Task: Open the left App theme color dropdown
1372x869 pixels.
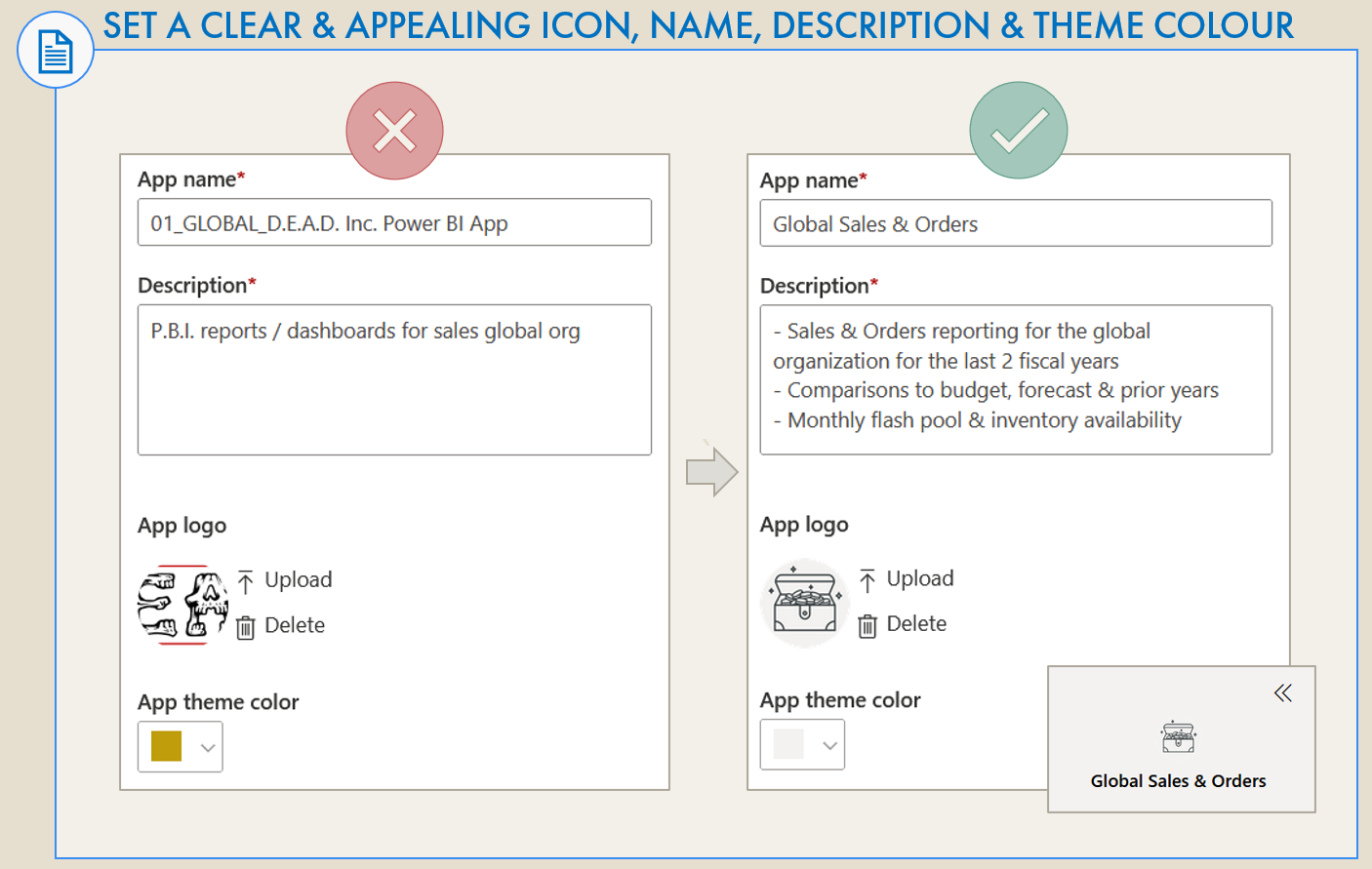Action: (206, 746)
